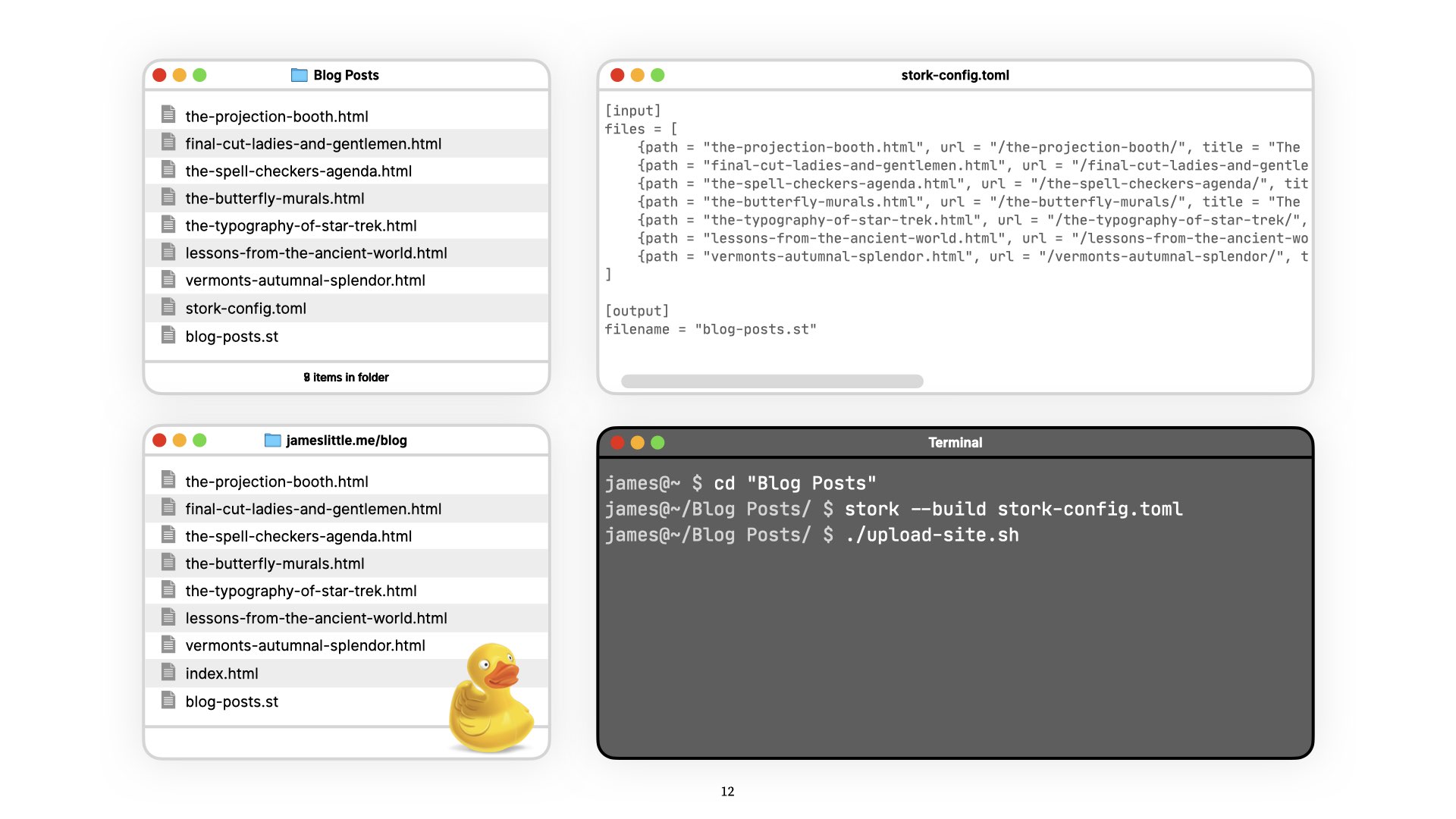Image resolution: width=1456 pixels, height=819 pixels.
Task: Click the the-projection-booth path line in config
Action: [x=969, y=147]
